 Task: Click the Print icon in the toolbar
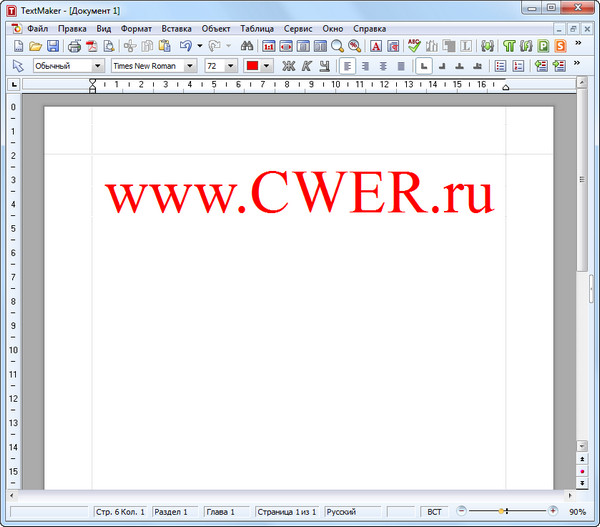point(75,46)
